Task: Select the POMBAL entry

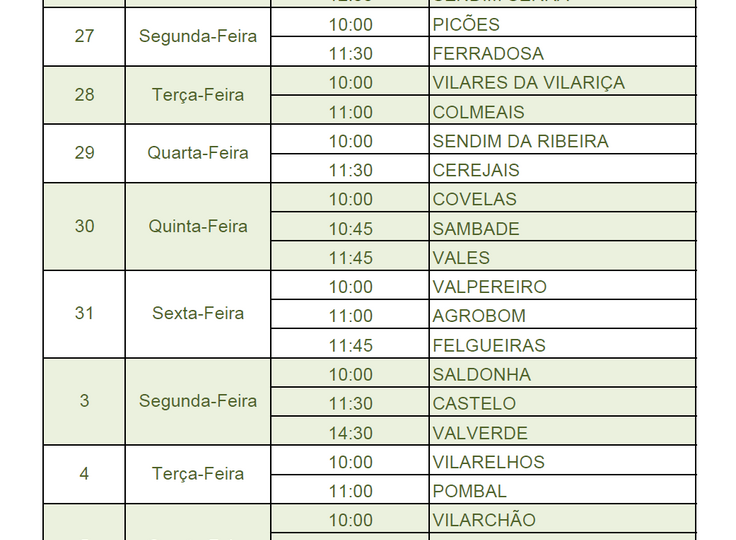Action: tap(562, 490)
